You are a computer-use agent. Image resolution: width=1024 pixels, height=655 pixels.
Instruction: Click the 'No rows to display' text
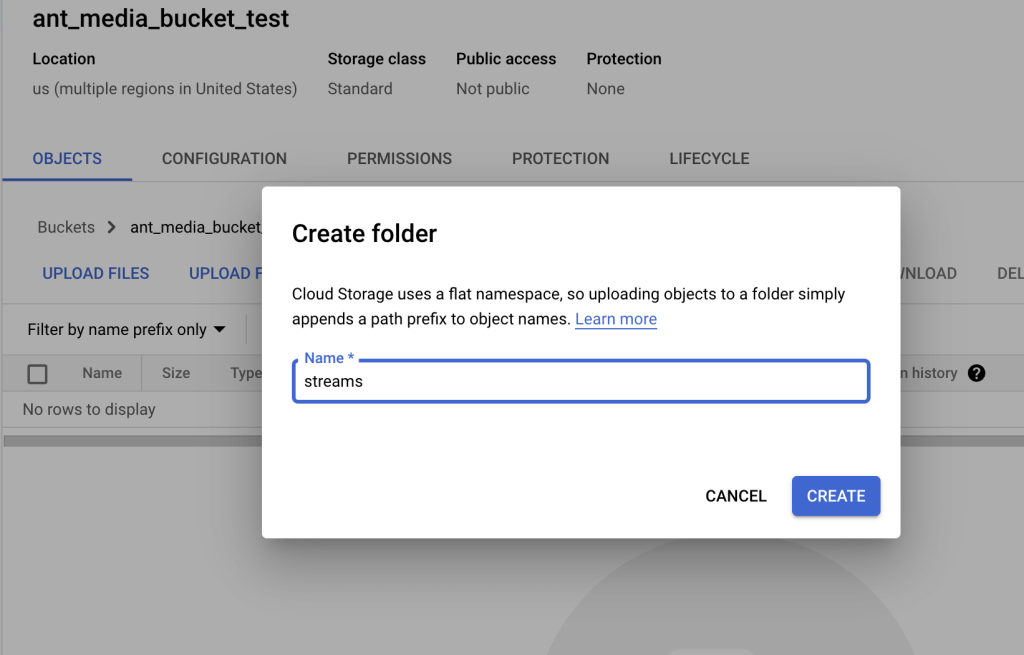click(89, 409)
